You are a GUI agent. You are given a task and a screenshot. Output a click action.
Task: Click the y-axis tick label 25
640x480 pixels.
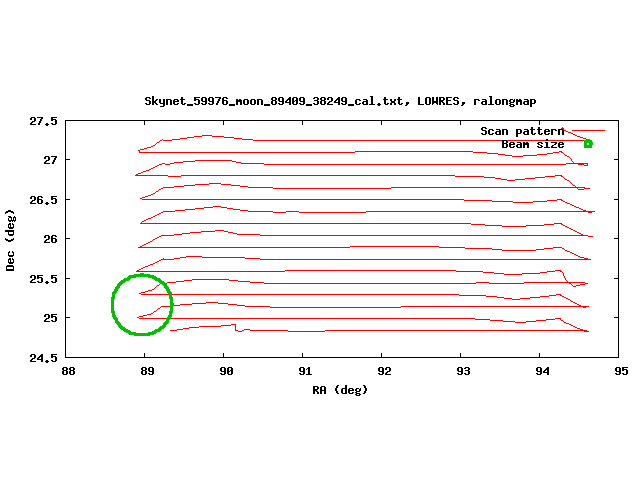pos(51,318)
